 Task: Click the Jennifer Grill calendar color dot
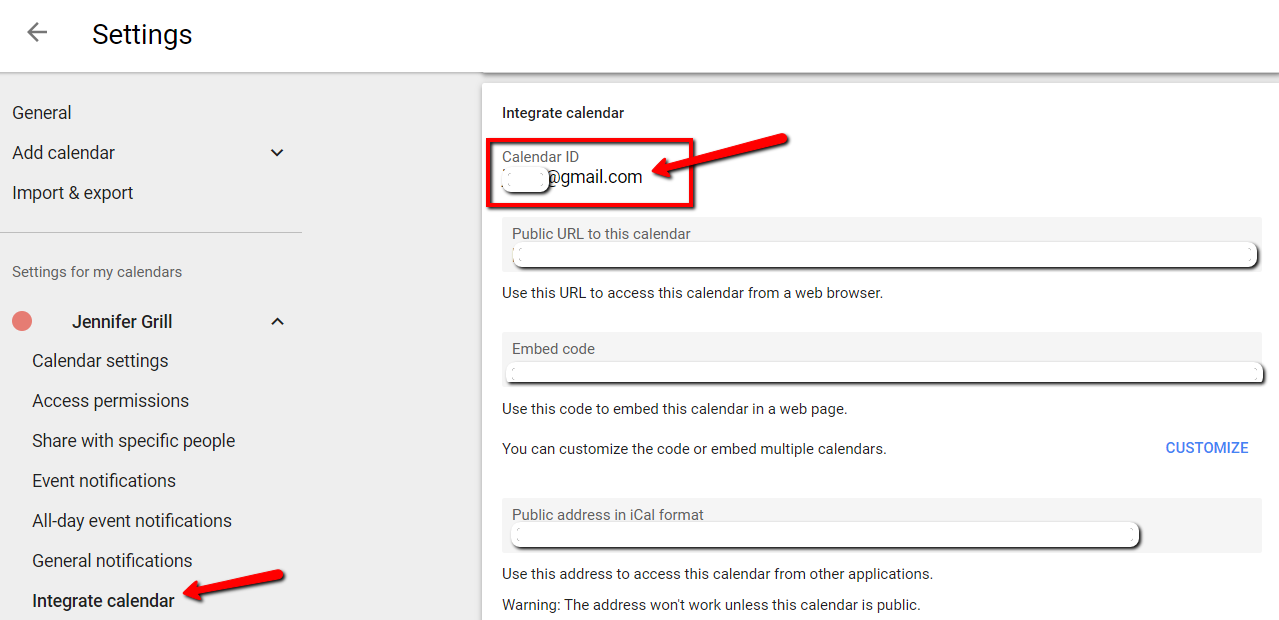pyautogui.click(x=22, y=321)
